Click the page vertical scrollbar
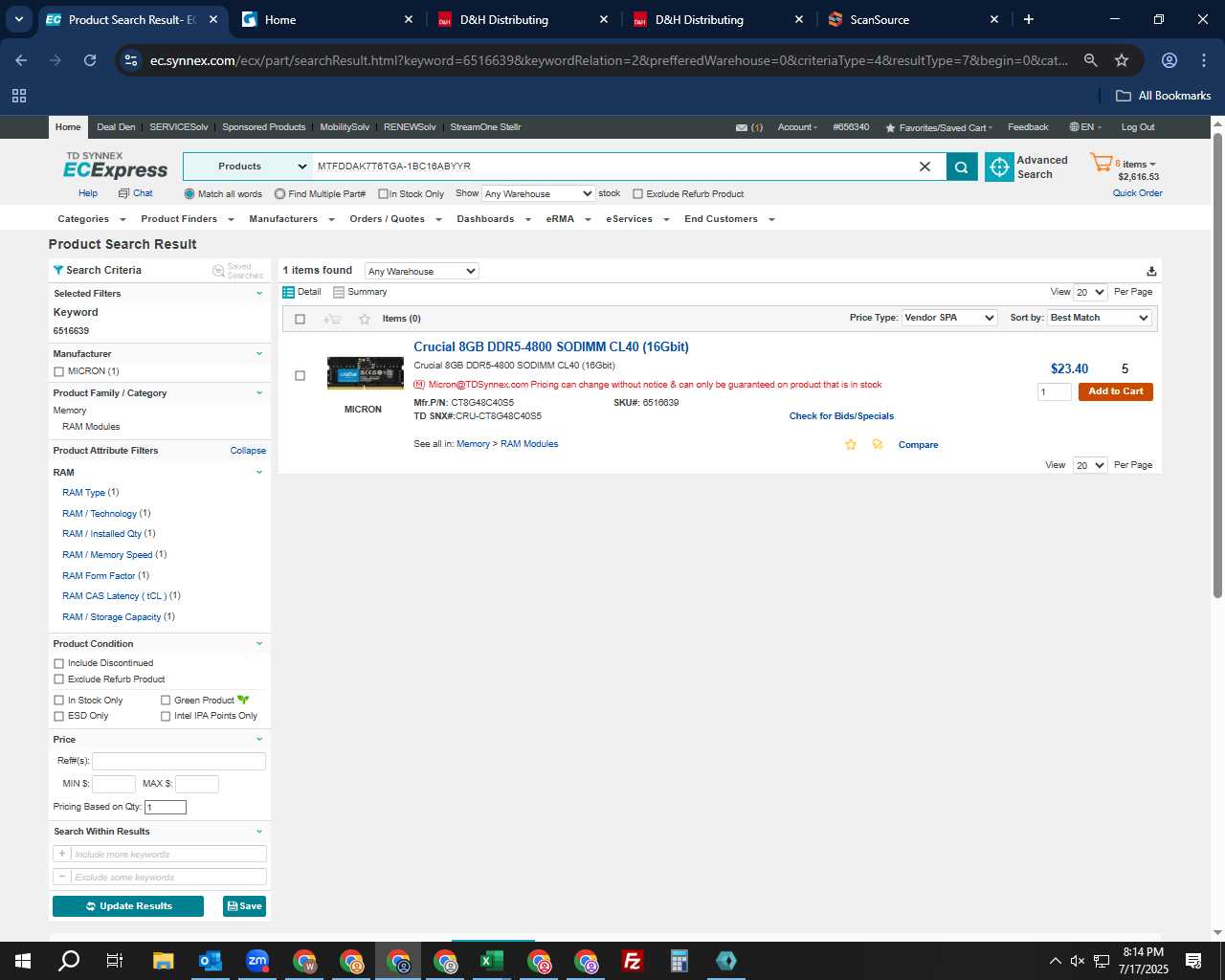 click(1217, 365)
